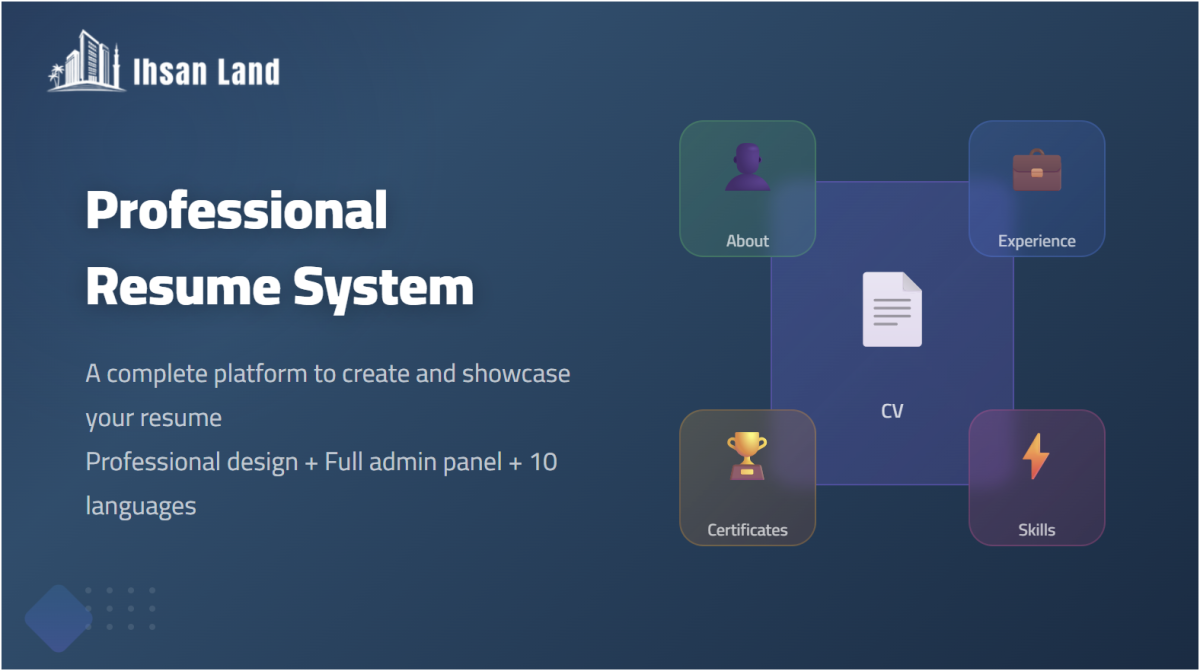Click the dotted grid pattern
The image size is (1200, 671).
tap(121, 609)
